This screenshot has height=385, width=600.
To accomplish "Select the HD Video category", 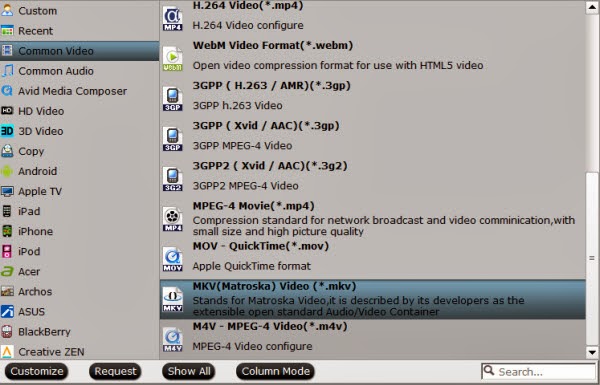I will (79, 111).
